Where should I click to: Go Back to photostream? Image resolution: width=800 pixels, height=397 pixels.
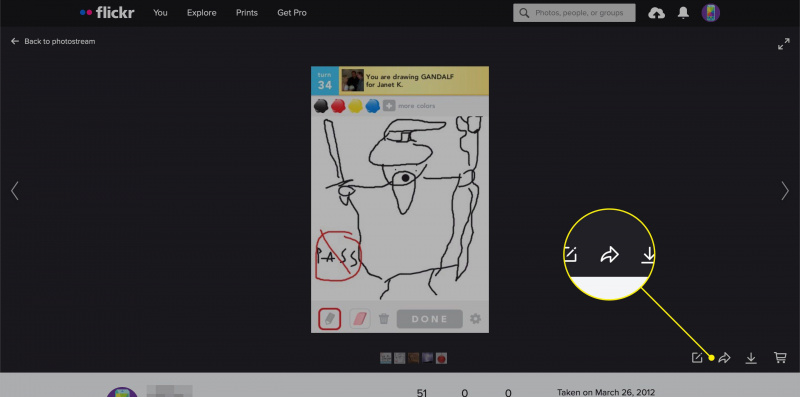[x=53, y=41]
